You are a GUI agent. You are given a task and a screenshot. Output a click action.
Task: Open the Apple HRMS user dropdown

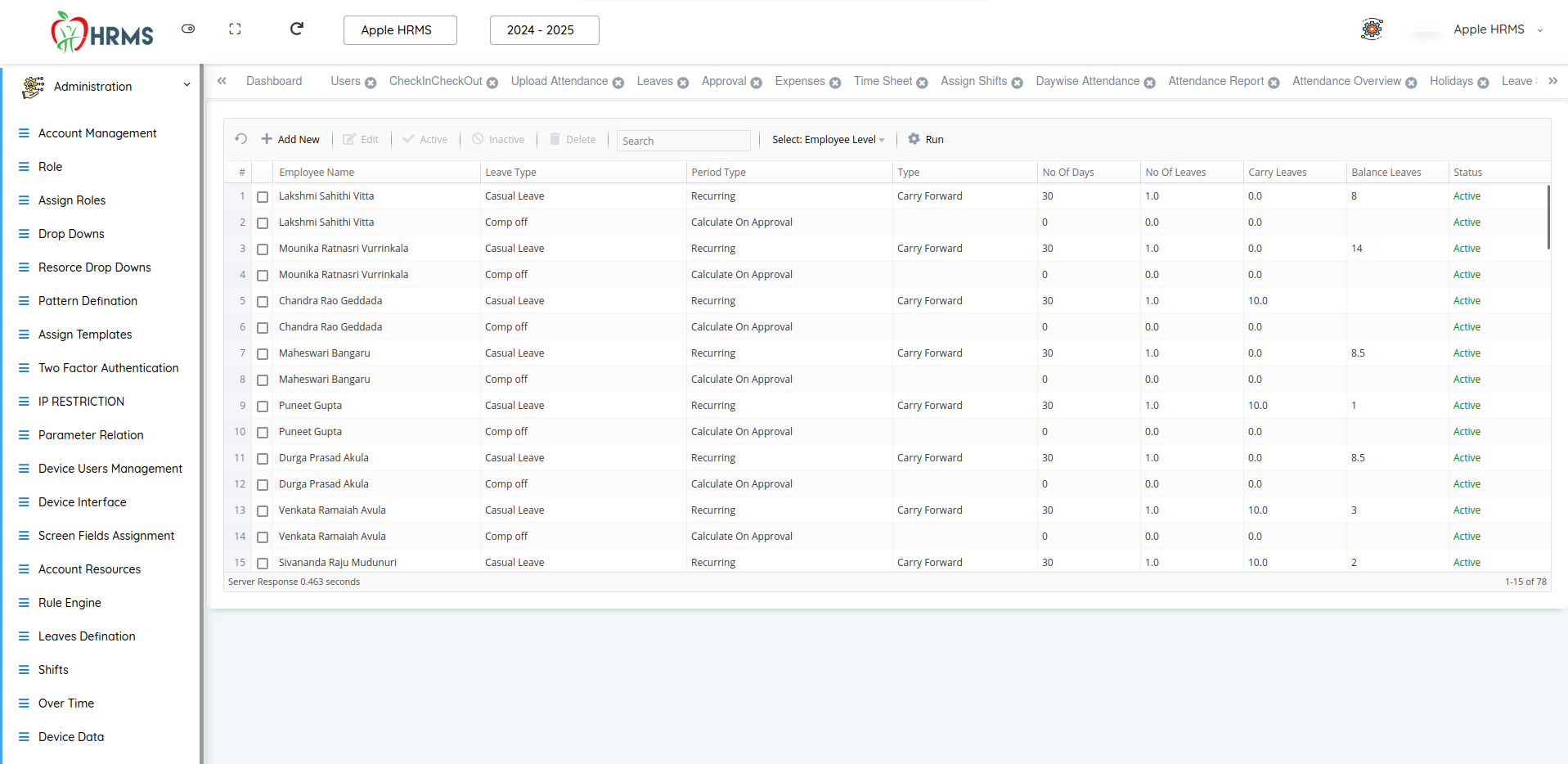[1498, 29]
